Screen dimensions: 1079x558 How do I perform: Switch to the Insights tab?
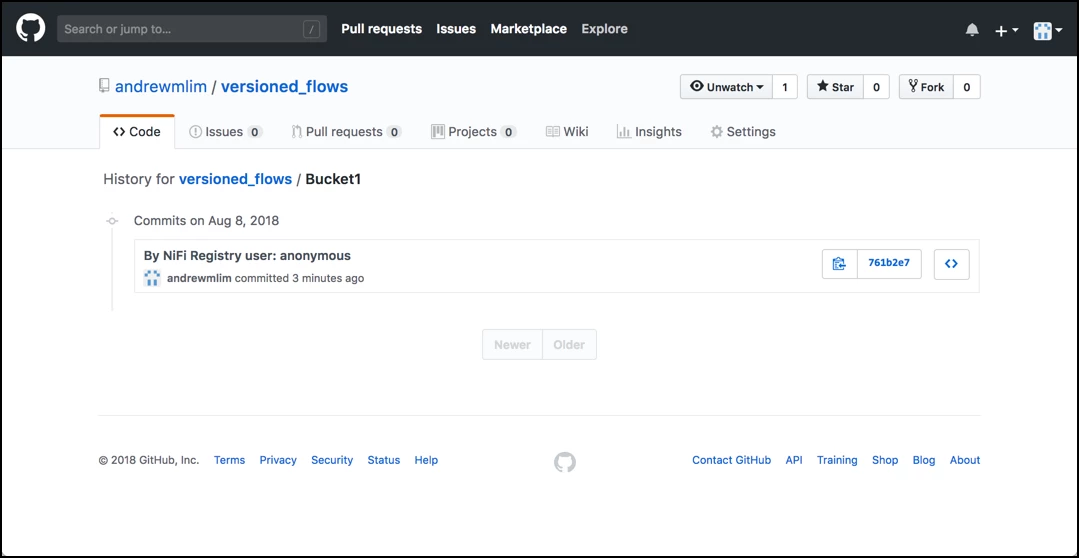tap(649, 131)
